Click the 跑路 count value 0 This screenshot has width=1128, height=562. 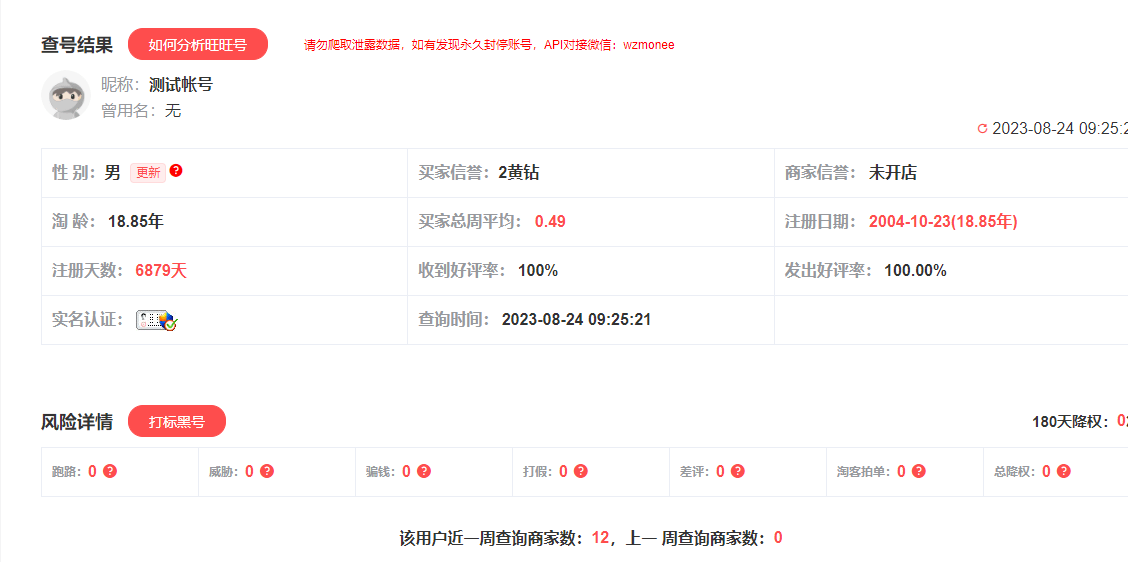pos(92,471)
